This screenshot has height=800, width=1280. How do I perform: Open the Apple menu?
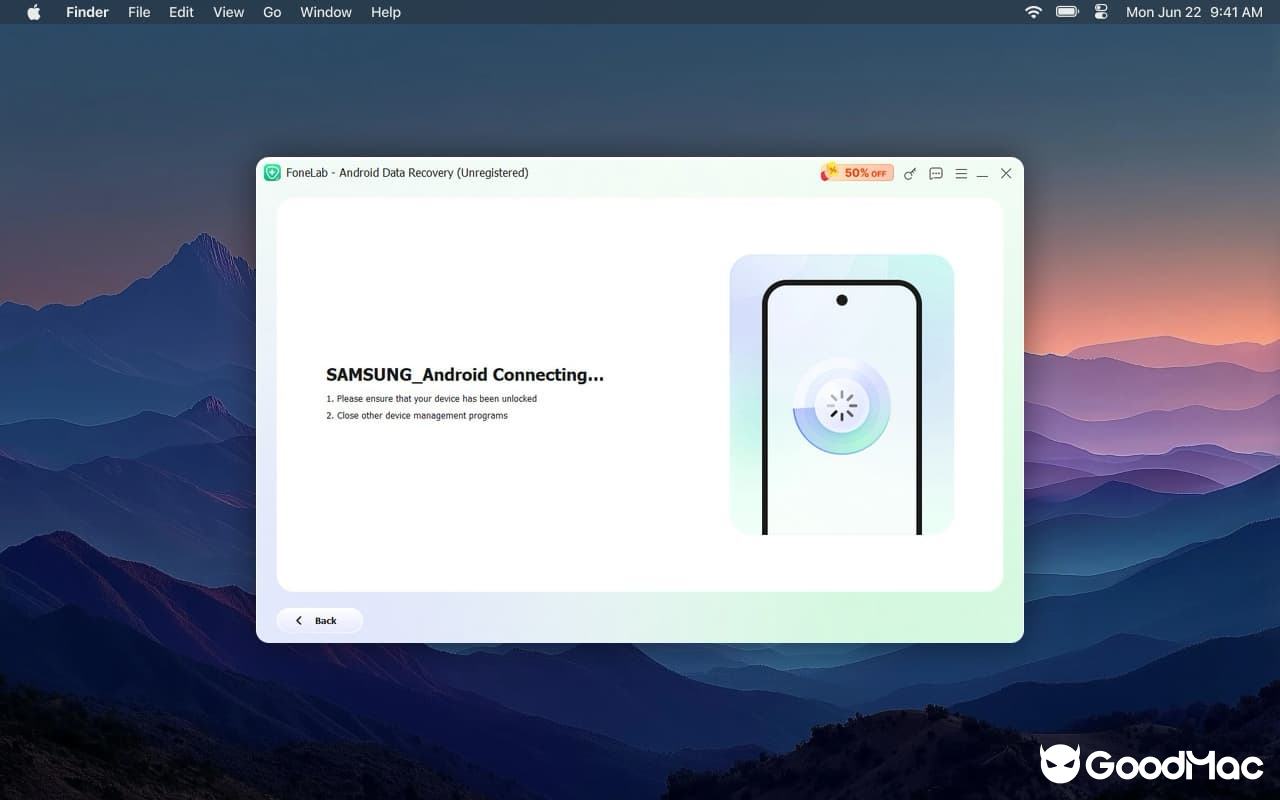pos(34,12)
